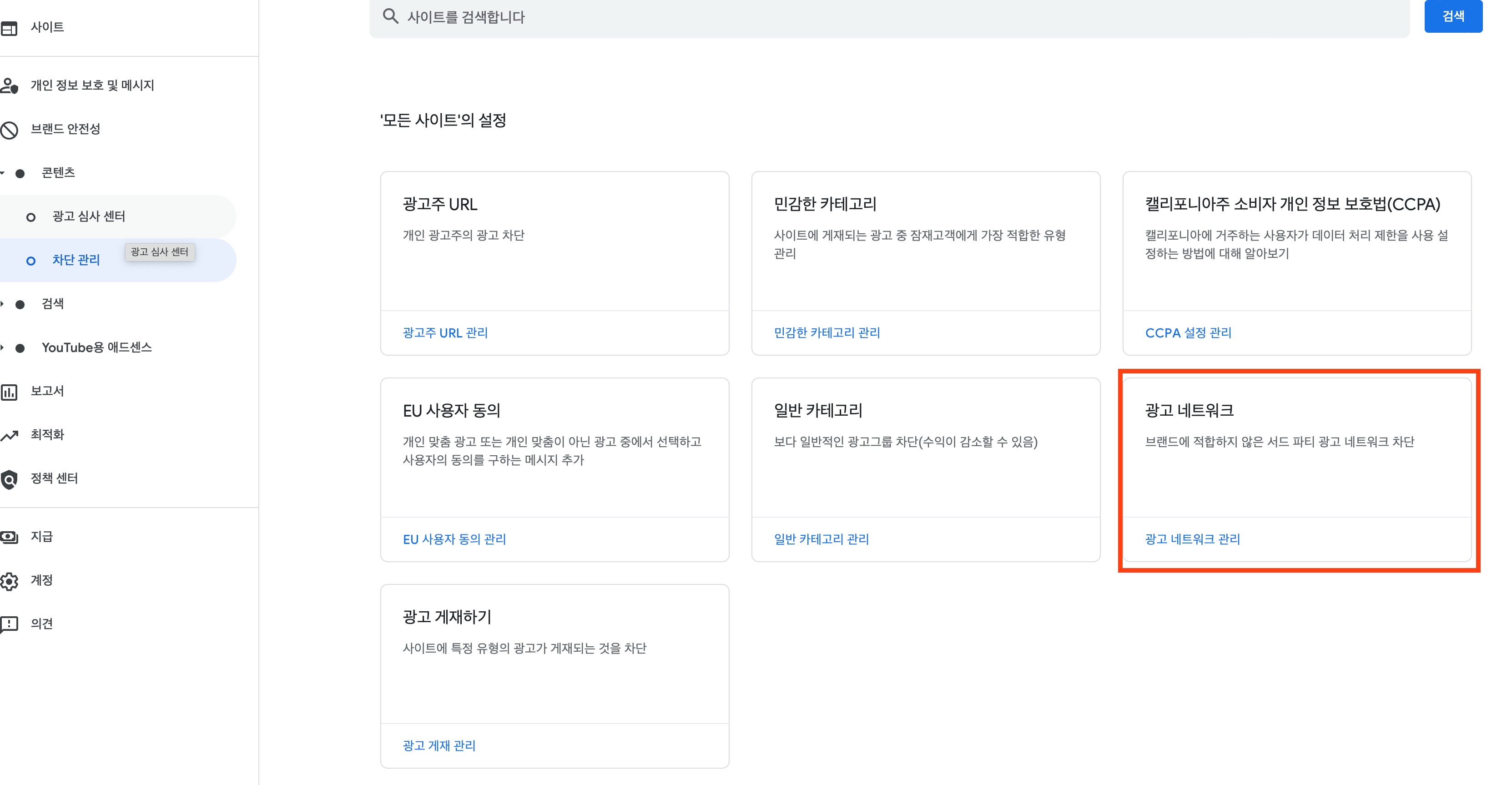
Task: Click the 개인 정보 보호 및 메시지 icon
Action: point(10,85)
